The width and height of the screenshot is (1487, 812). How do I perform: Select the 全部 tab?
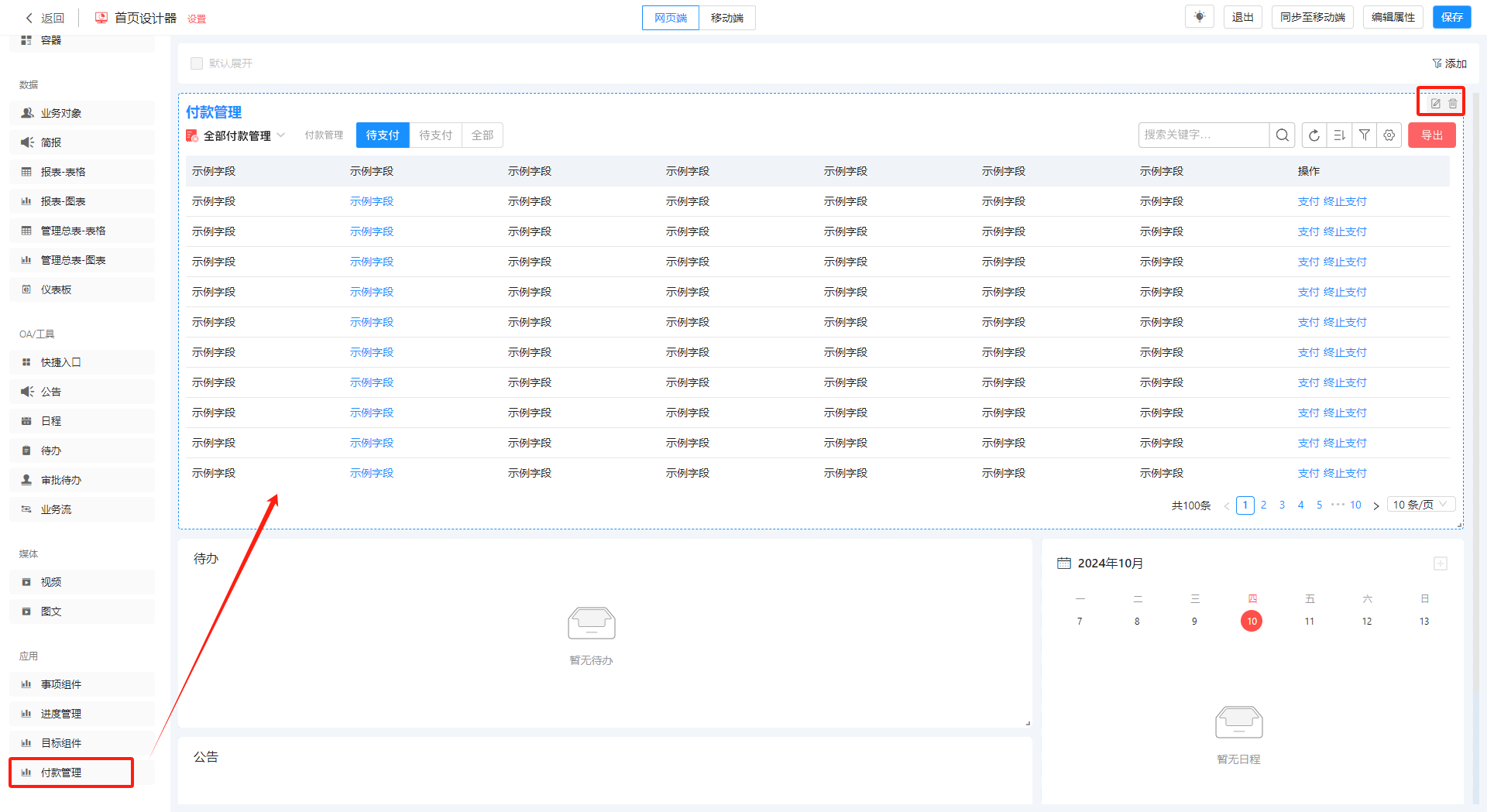coord(483,135)
